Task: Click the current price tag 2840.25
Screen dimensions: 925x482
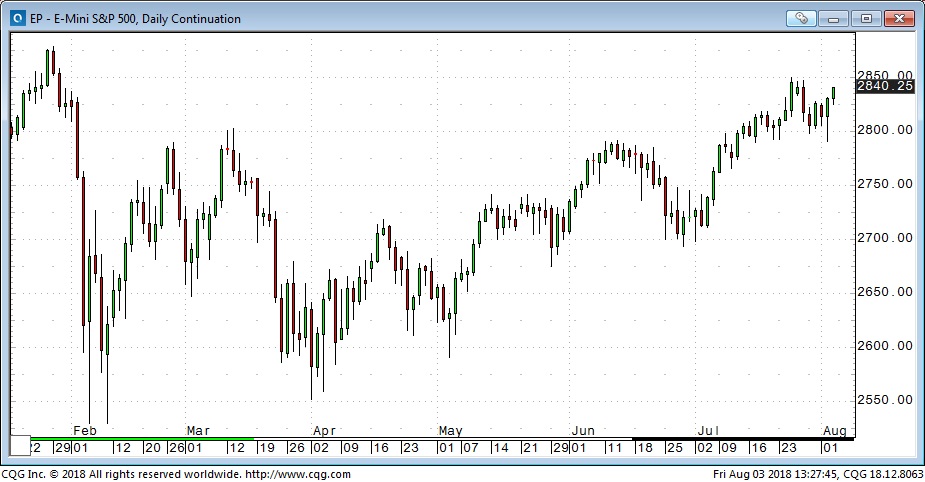Action: (x=885, y=86)
